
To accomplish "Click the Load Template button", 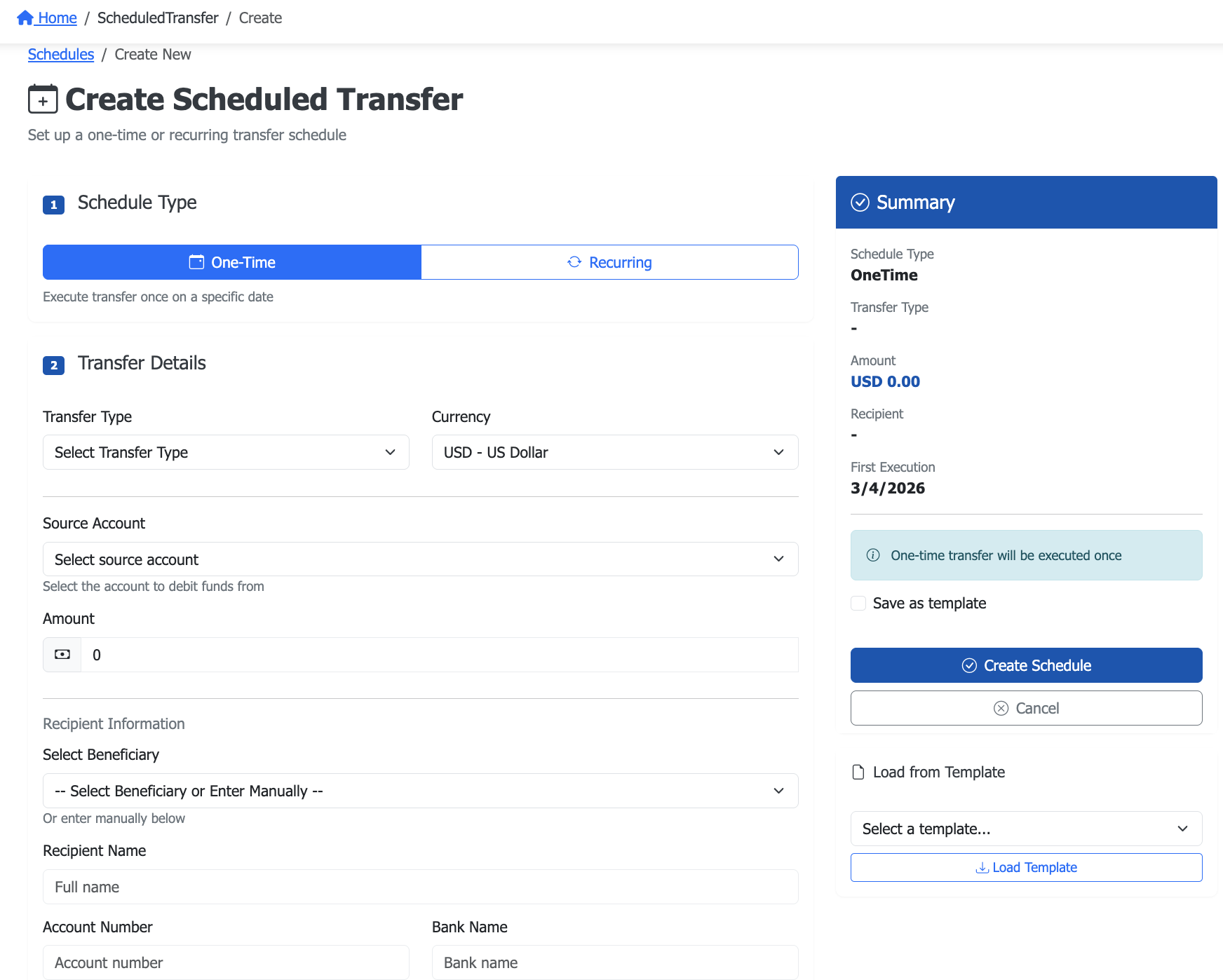I will pos(1026,867).
